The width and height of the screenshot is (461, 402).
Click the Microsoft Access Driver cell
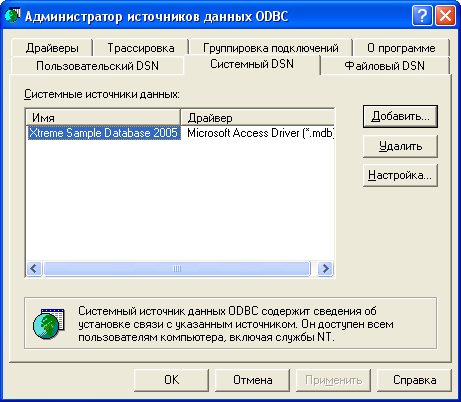tap(260, 133)
